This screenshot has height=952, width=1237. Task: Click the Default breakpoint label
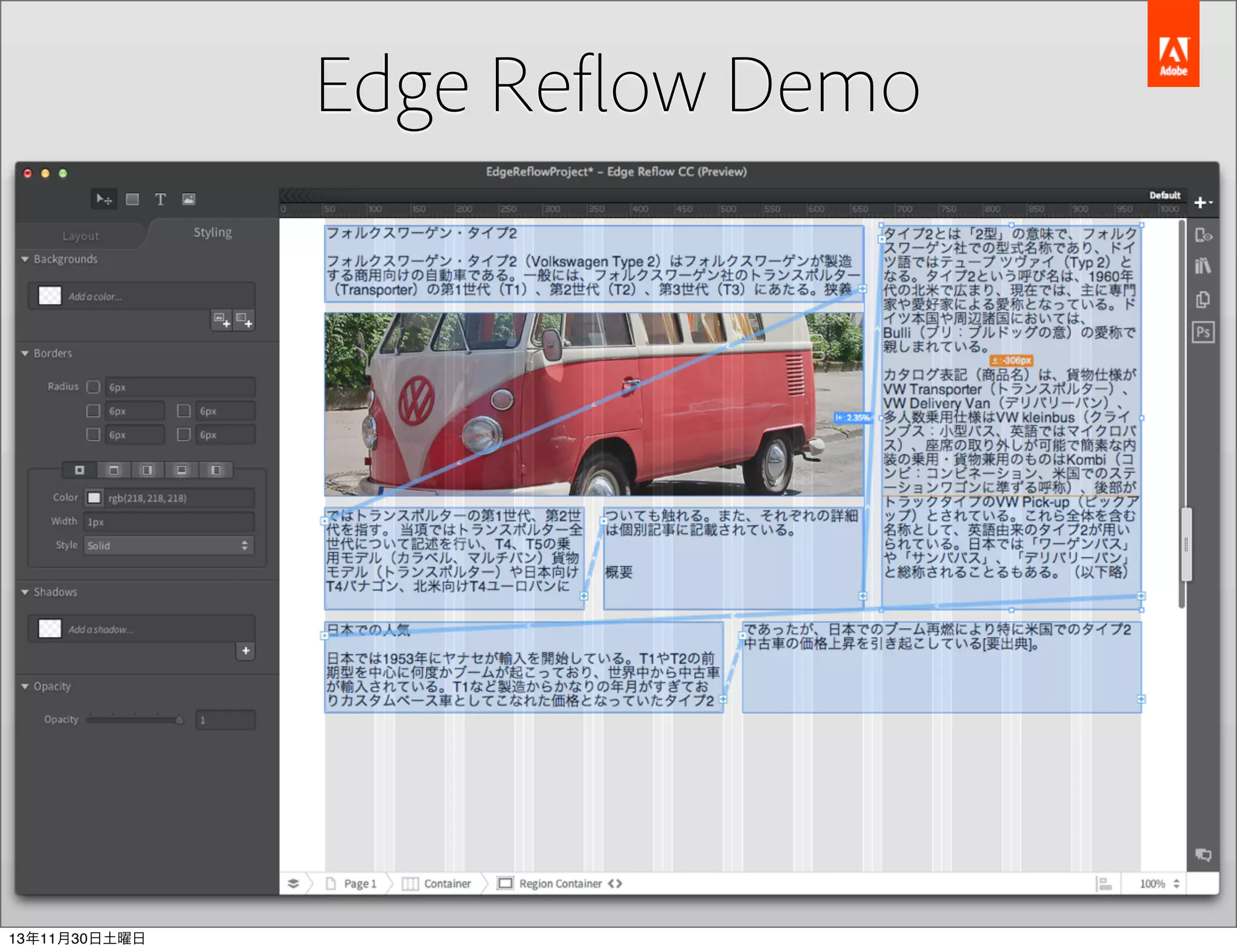pos(1165,195)
